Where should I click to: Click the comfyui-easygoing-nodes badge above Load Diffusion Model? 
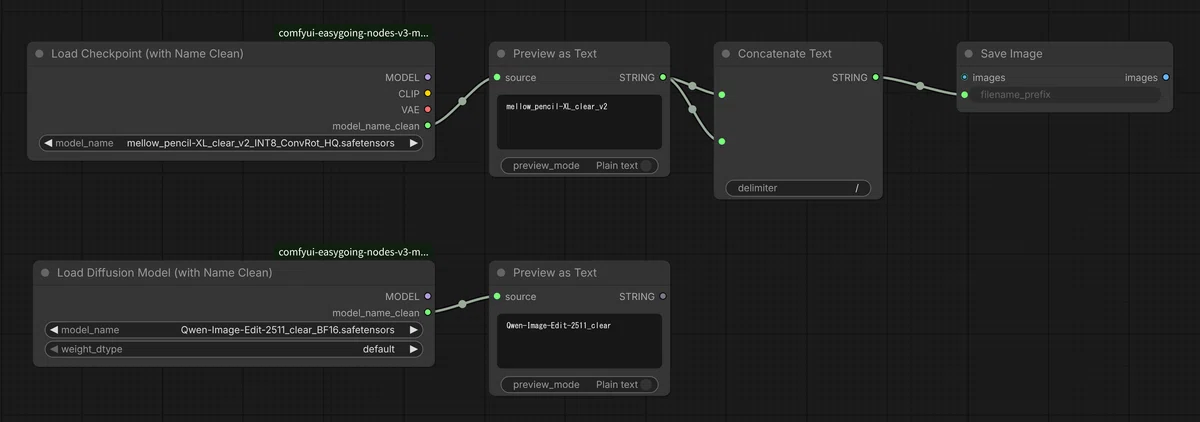354,252
